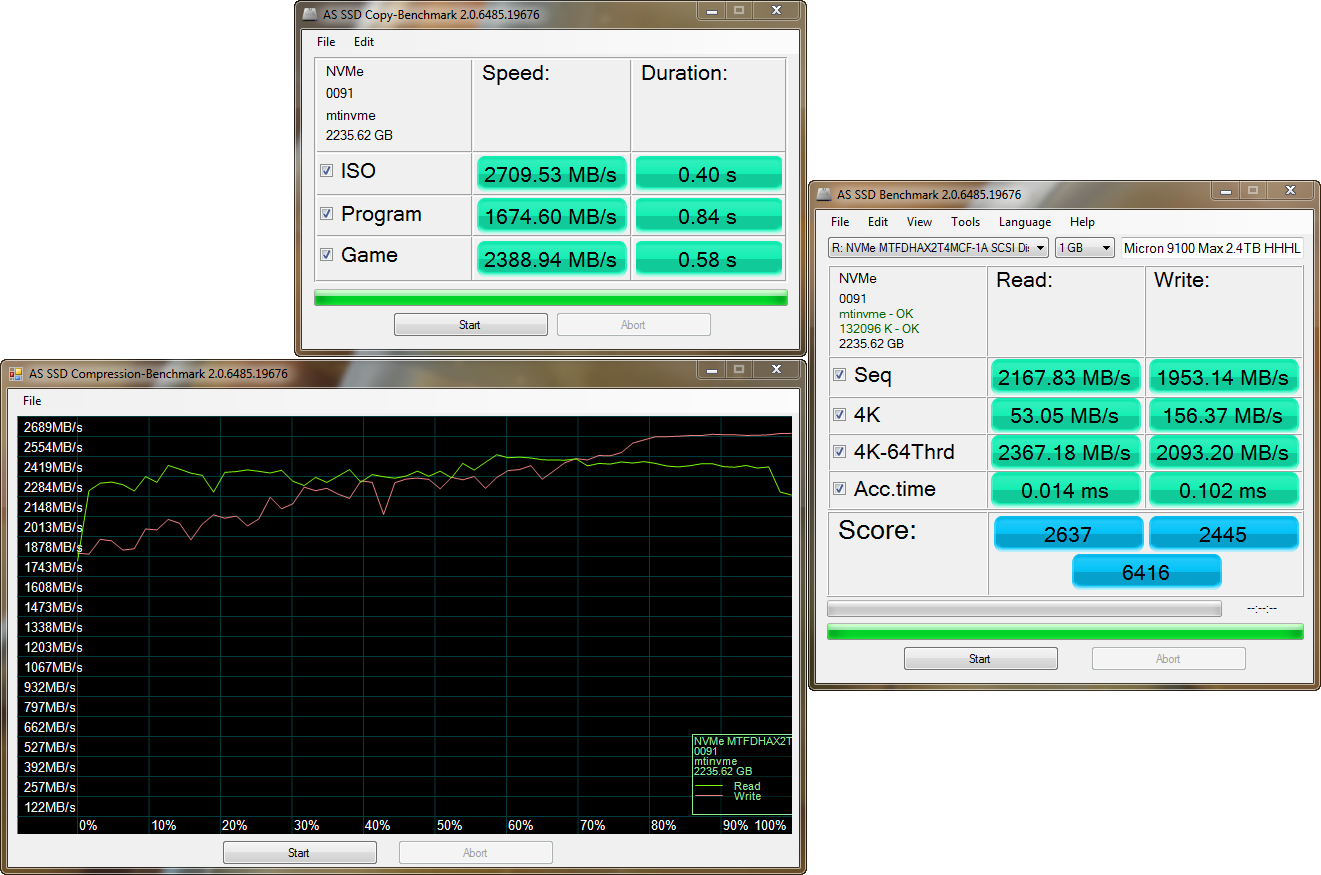Click the access time 0.014 ms read value

click(x=1066, y=490)
